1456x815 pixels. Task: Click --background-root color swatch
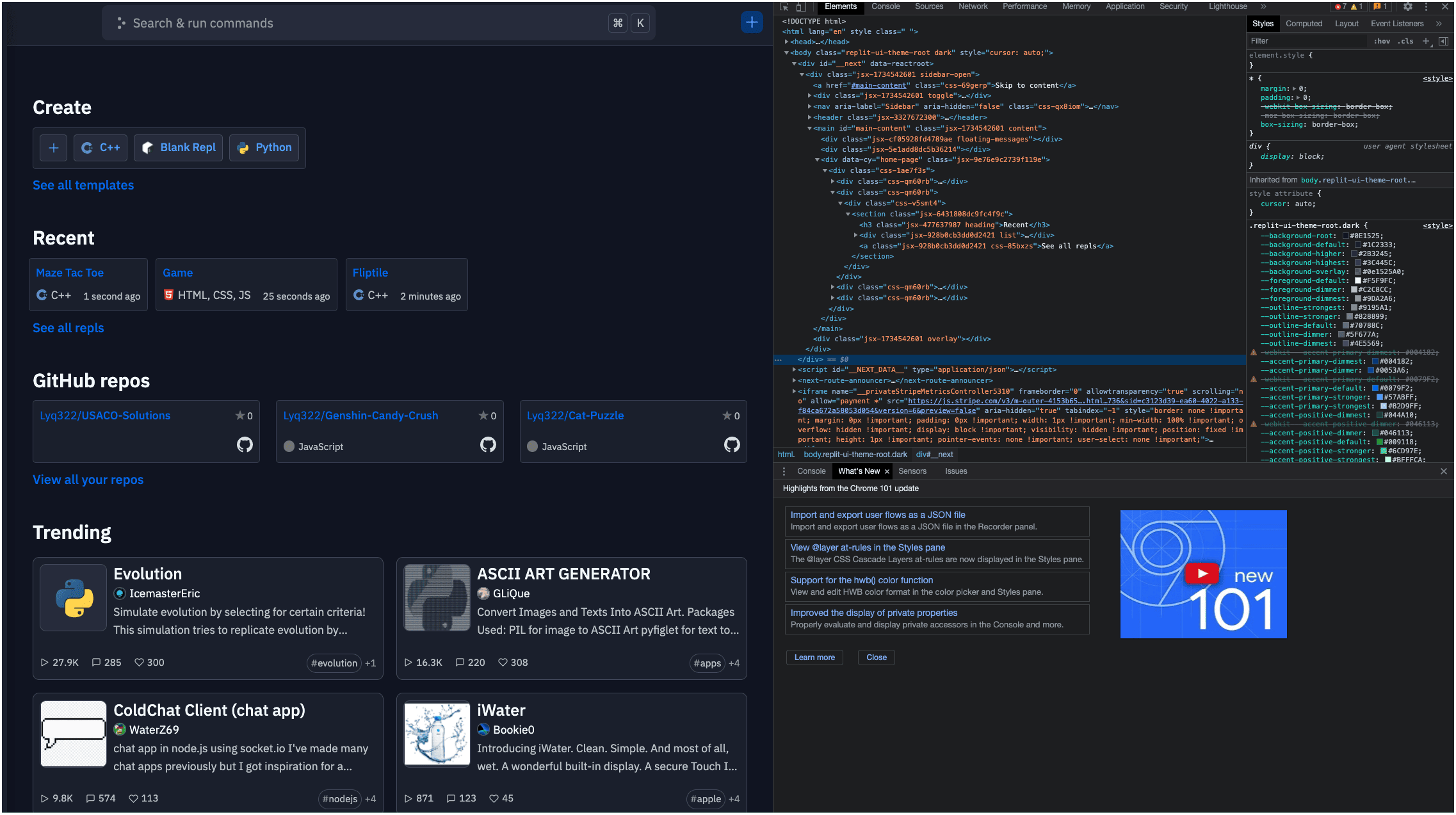[x=1345, y=236]
